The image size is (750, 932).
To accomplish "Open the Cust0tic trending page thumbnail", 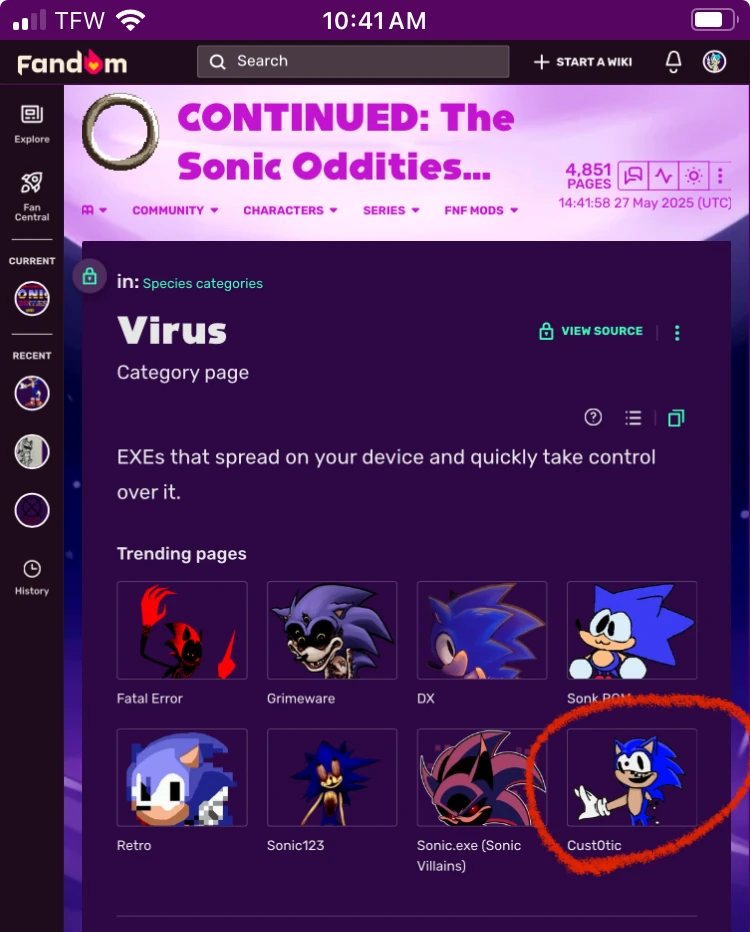I will [x=631, y=777].
